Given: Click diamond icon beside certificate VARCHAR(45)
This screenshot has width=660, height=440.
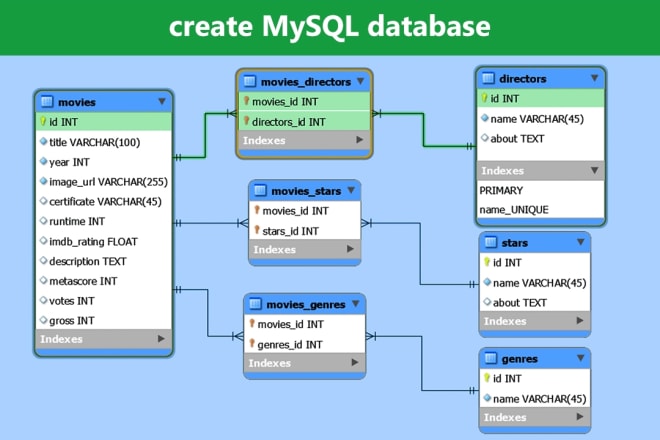Looking at the screenshot, I should (x=43, y=201).
